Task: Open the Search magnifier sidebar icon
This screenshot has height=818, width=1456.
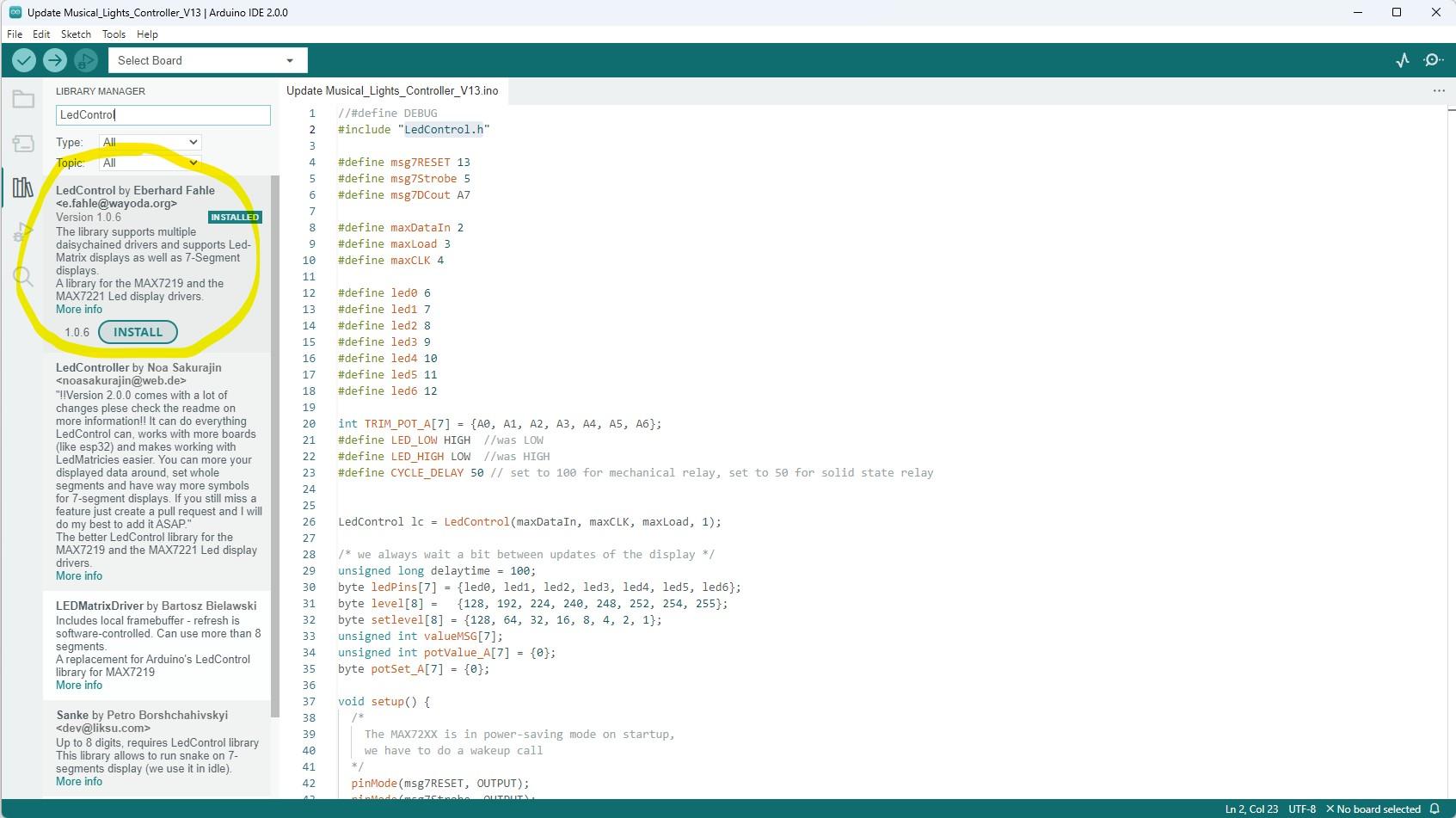Action: click(x=23, y=276)
